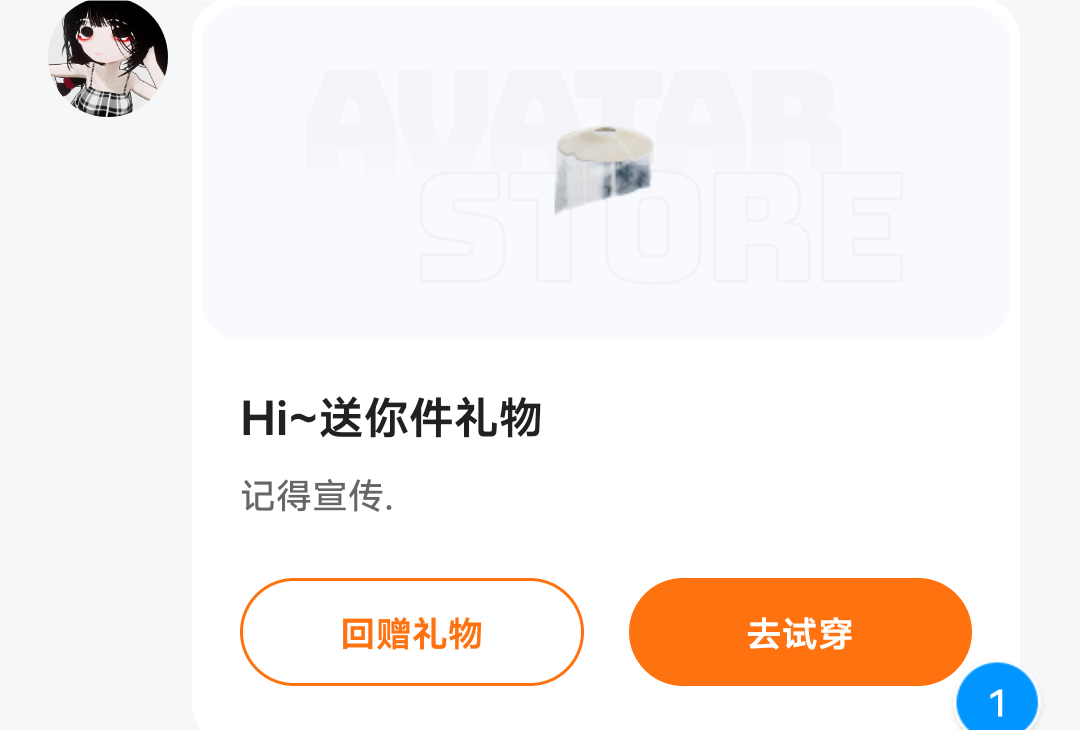Send a return gift via 回赠礼物
Viewport: 1080px width, 730px height.
click(412, 632)
